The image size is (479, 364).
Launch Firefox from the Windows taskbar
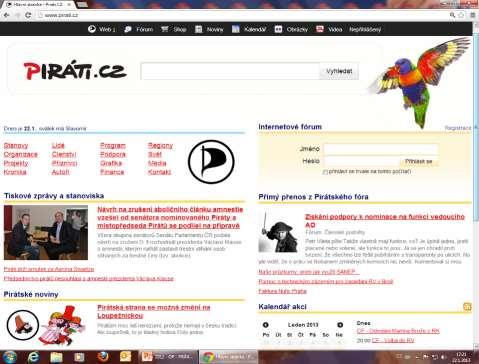point(103,357)
